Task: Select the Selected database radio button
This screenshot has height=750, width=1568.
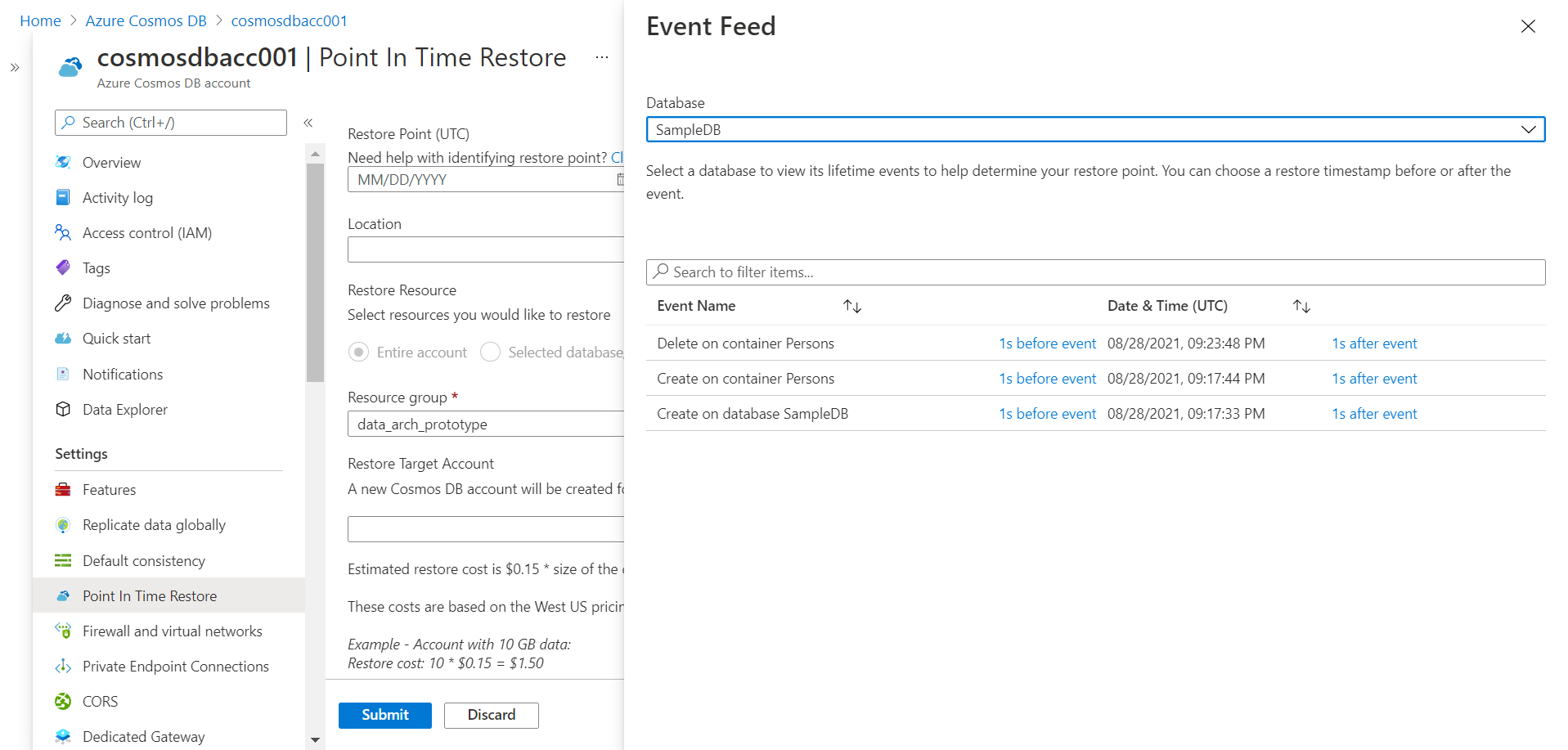Action: [490, 352]
